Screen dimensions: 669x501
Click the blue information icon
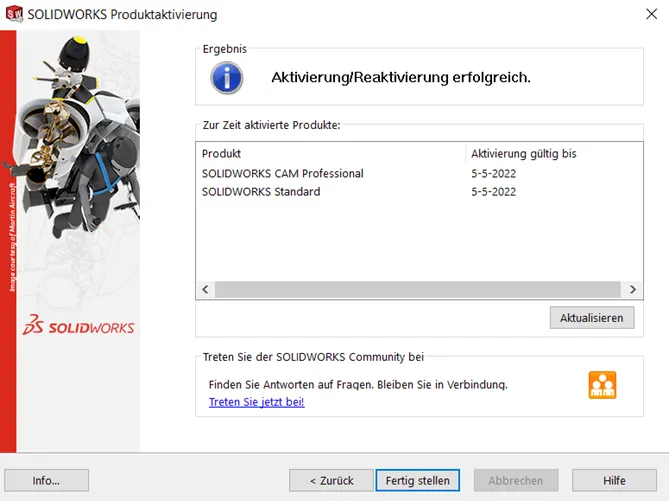pyautogui.click(x=227, y=78)
